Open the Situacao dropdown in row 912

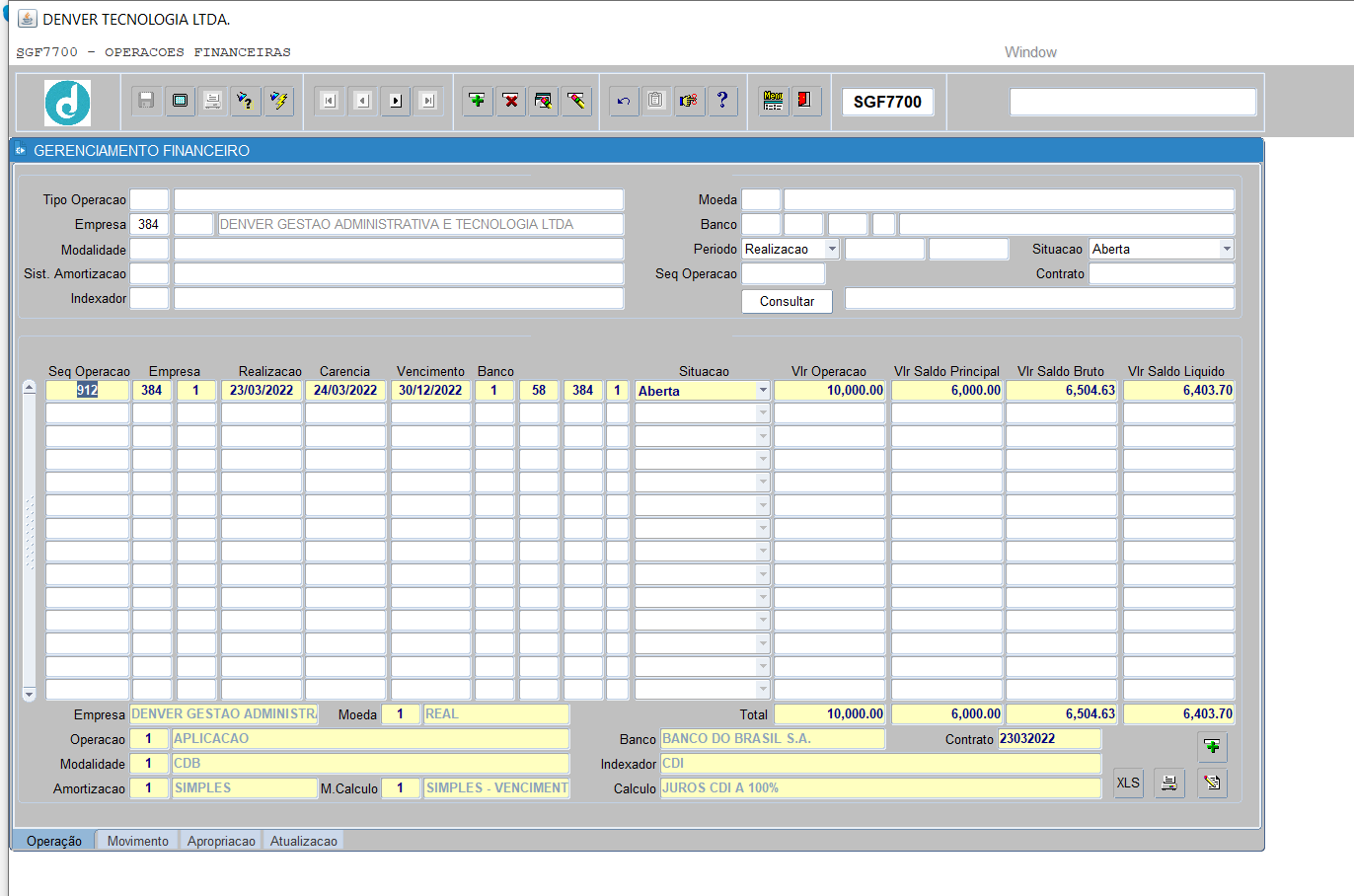pos(763,391)
